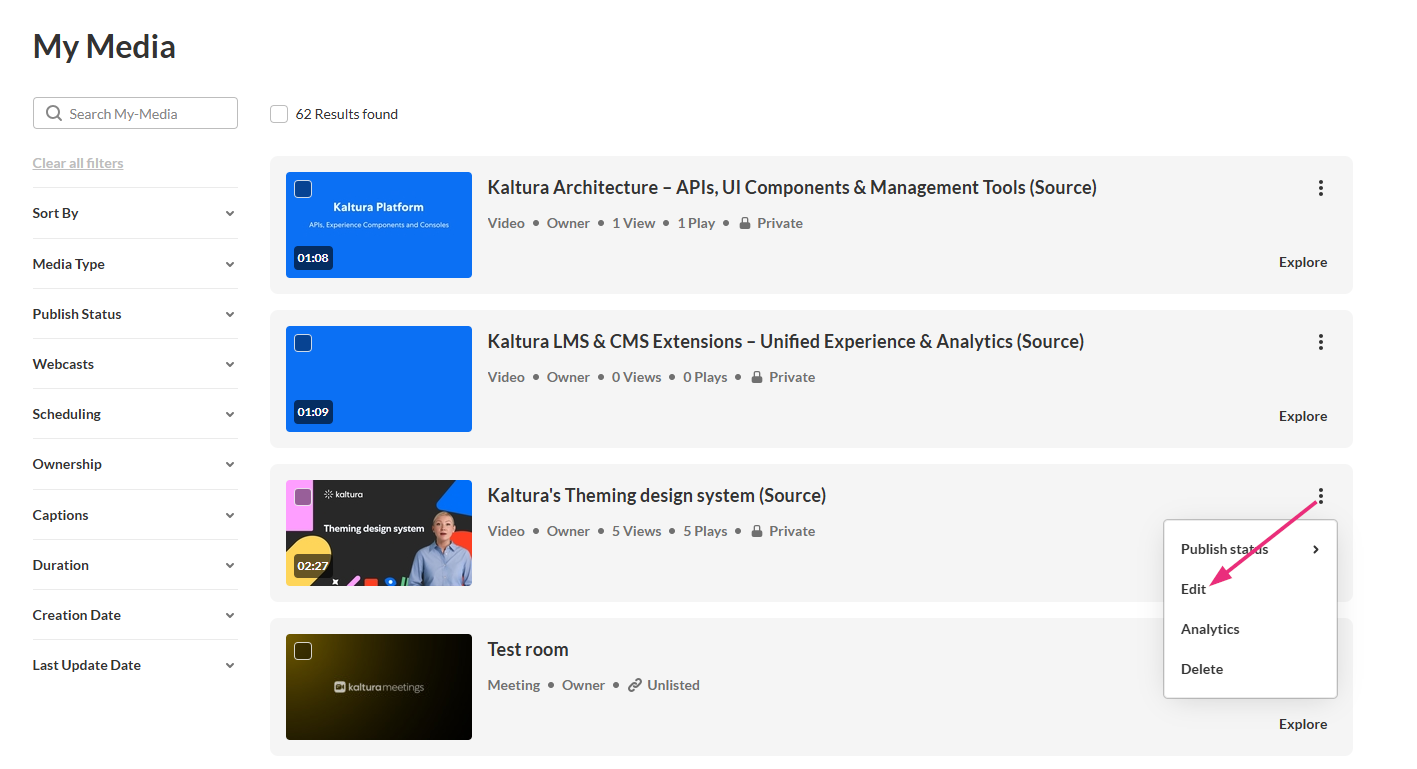1417x769 pixels.
Task: Click Explore on Test room card
Action: tap(1303, 724)
